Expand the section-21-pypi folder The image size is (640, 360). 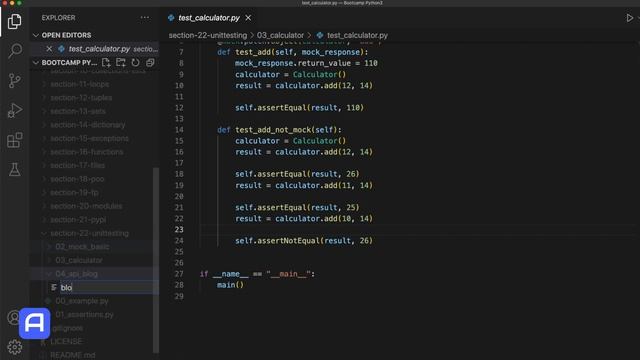78,220
